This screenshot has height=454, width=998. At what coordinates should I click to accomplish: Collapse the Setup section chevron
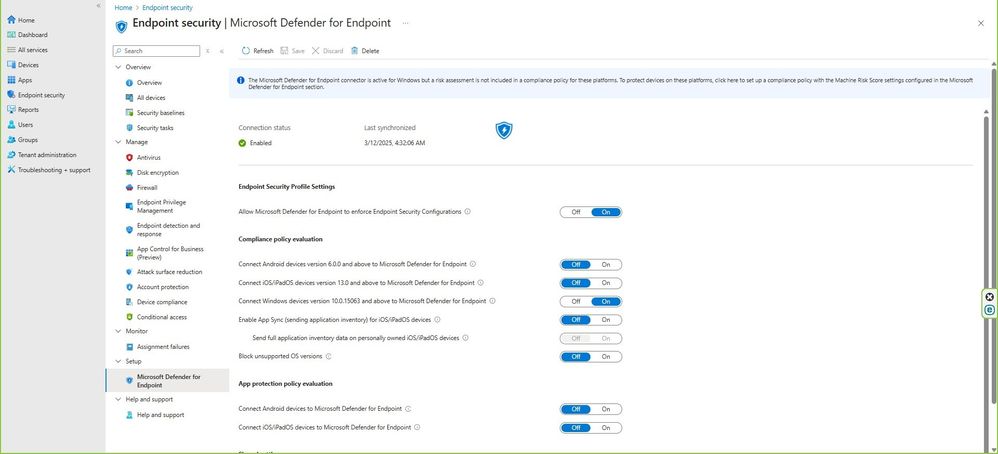[x=118, y=361]
